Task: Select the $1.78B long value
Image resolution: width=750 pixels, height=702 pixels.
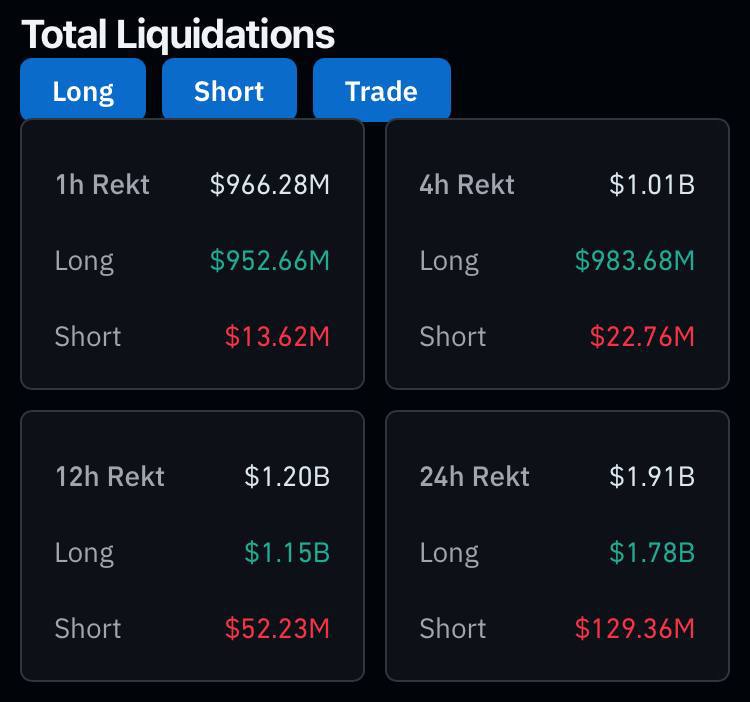Action: [x=652, y=553]
